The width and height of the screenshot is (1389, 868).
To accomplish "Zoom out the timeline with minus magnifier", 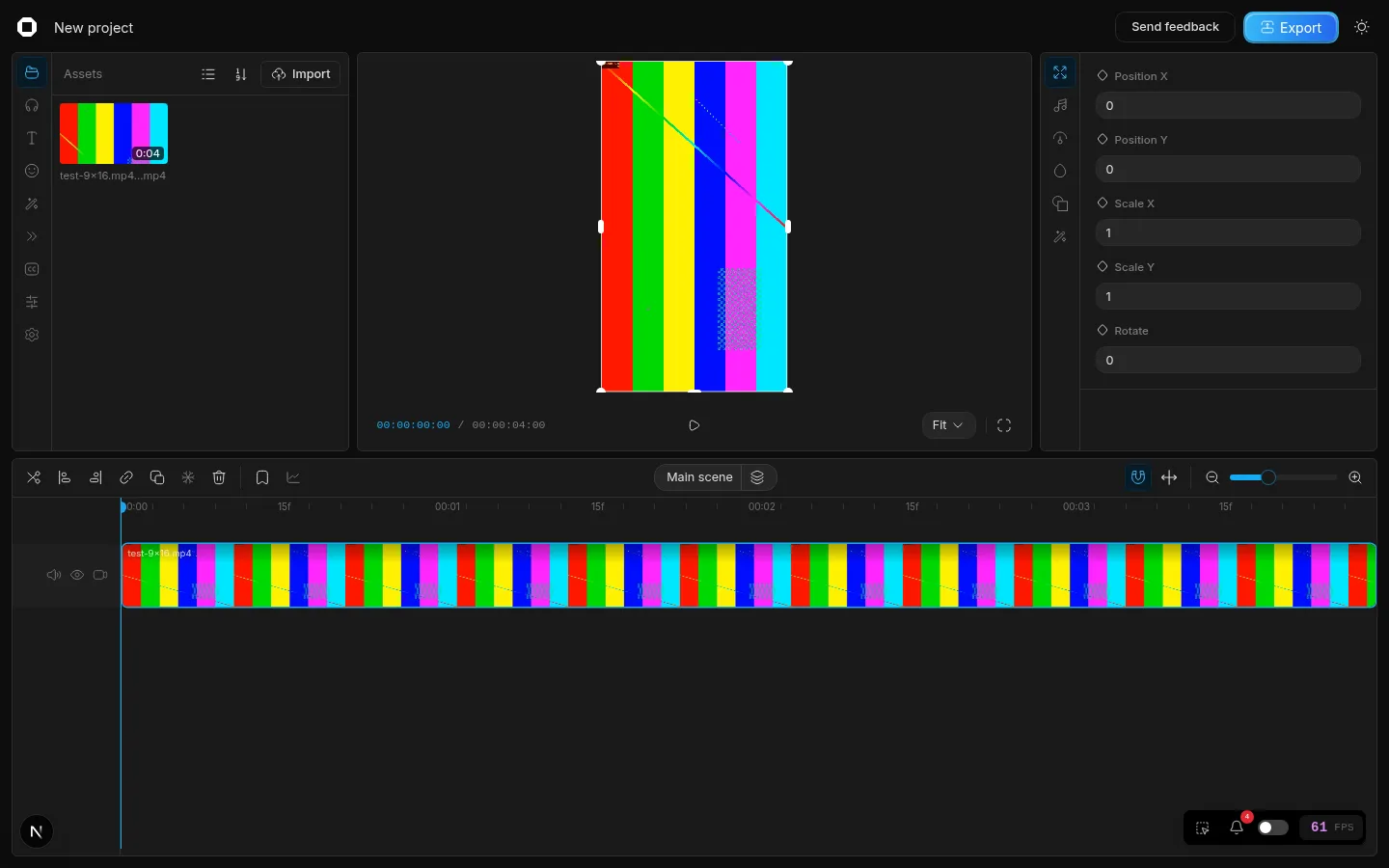I will [x=1212, y=477].
